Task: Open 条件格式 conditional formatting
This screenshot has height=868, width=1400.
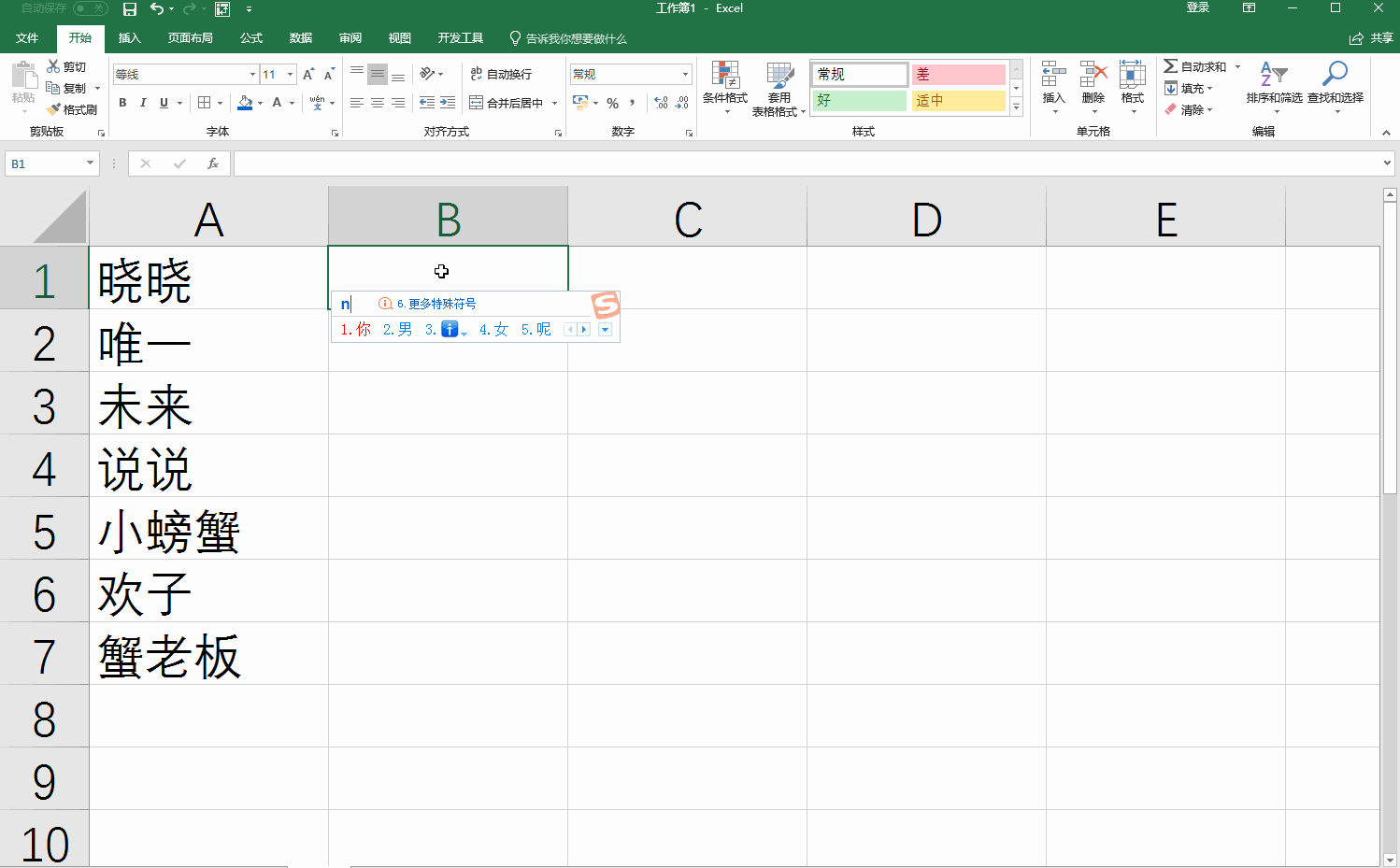Action: (x=725, y=88)
